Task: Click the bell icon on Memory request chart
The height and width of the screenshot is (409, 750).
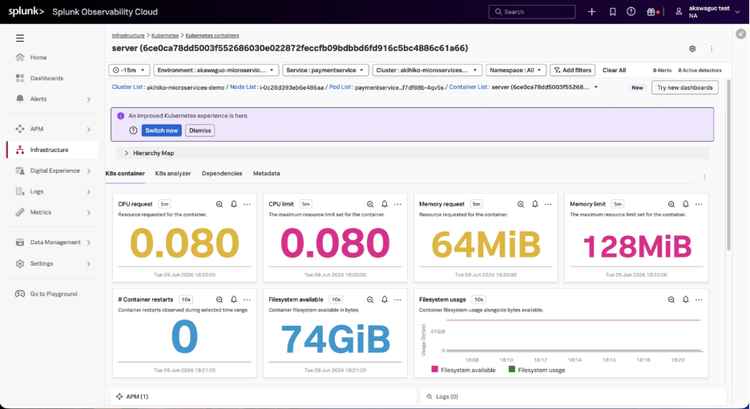Action: [x=535, y=204]
